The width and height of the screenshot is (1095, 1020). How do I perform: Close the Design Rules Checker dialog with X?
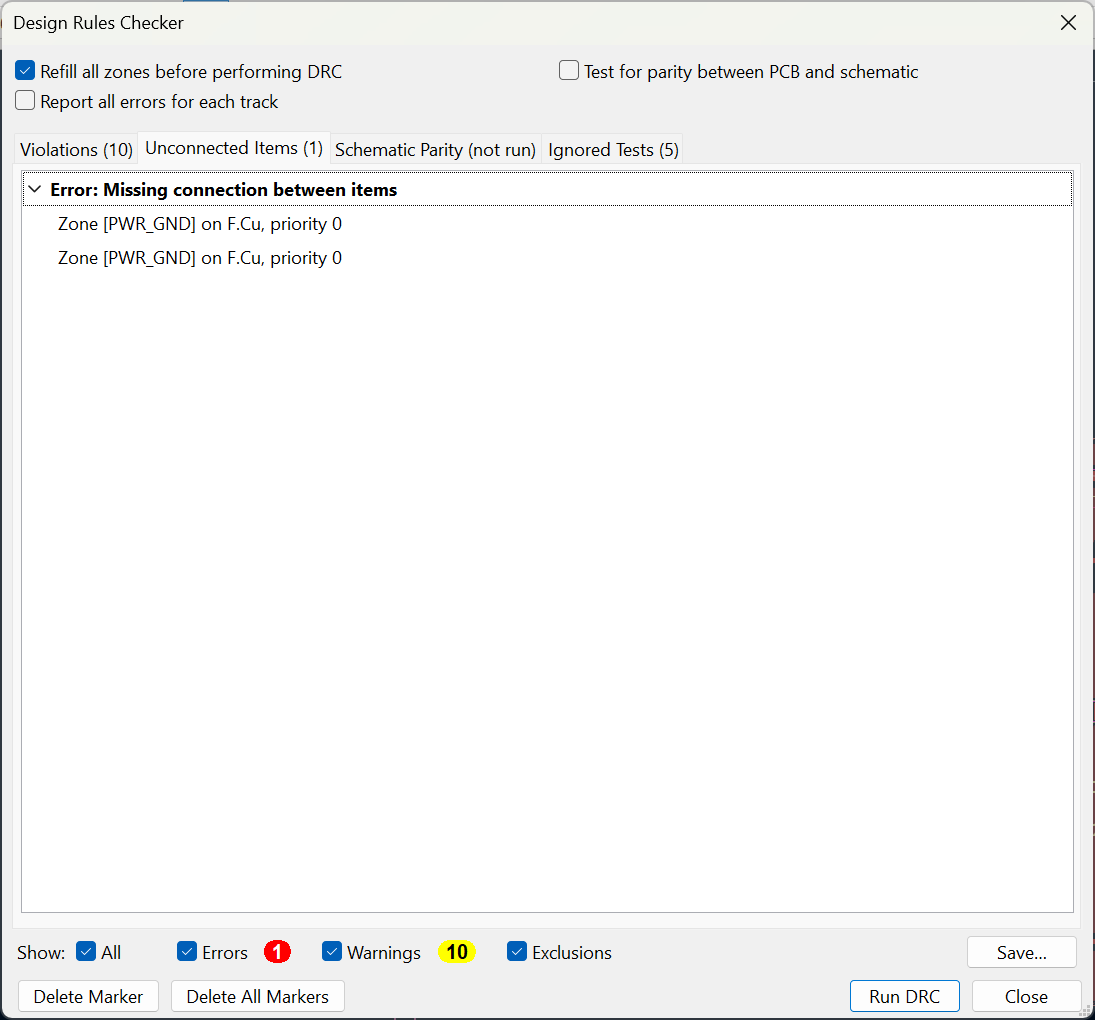(1068, 23)
